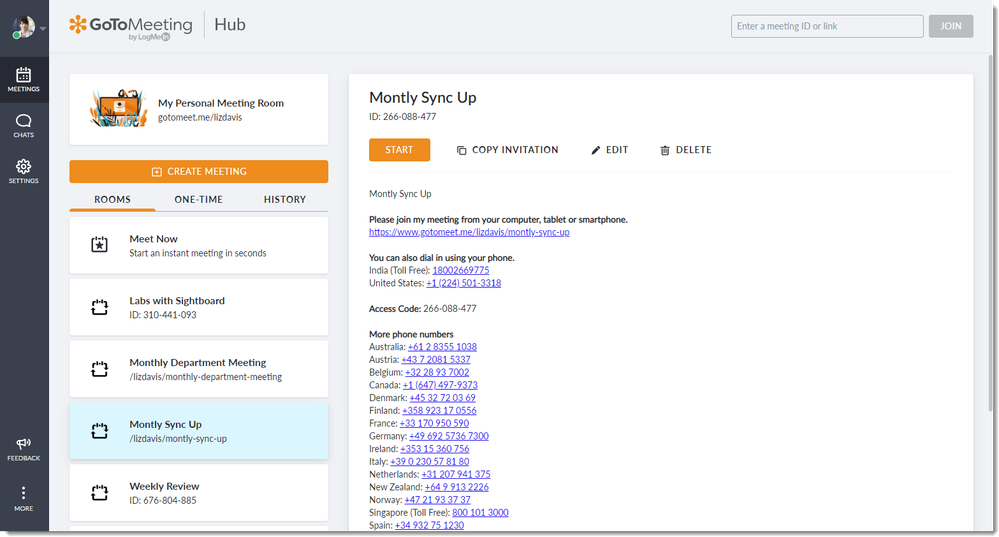Click the Netherlands phone number link
Screen dimensions: 999x537
(x=456, y=474)
